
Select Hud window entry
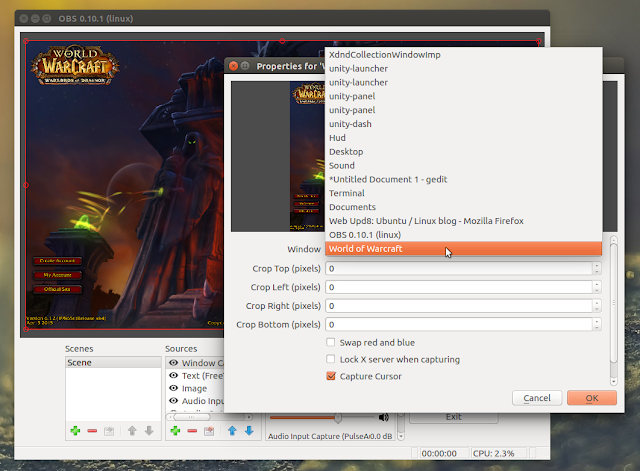463,138
